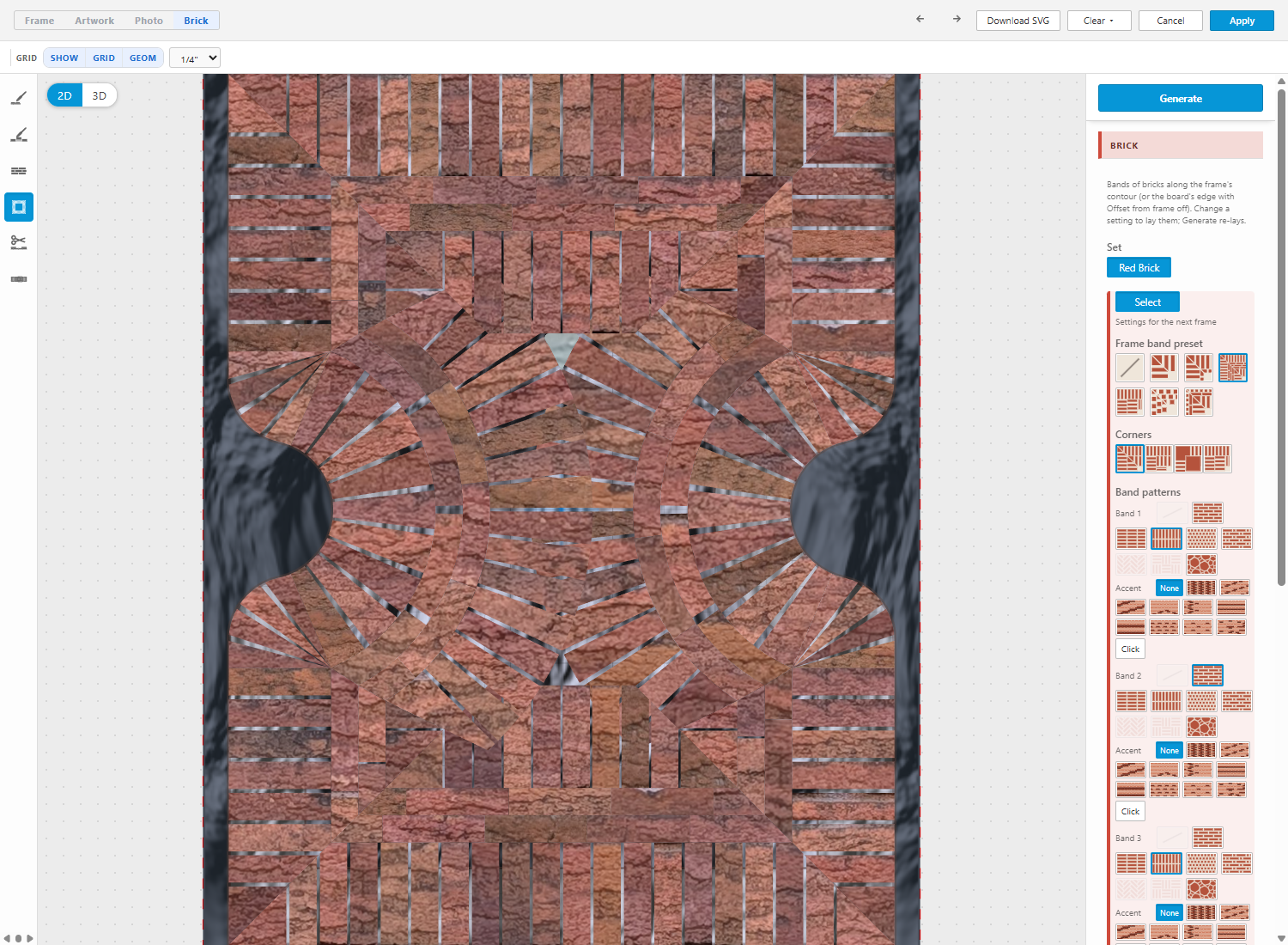Open the Artwork tab

point(94,21)
